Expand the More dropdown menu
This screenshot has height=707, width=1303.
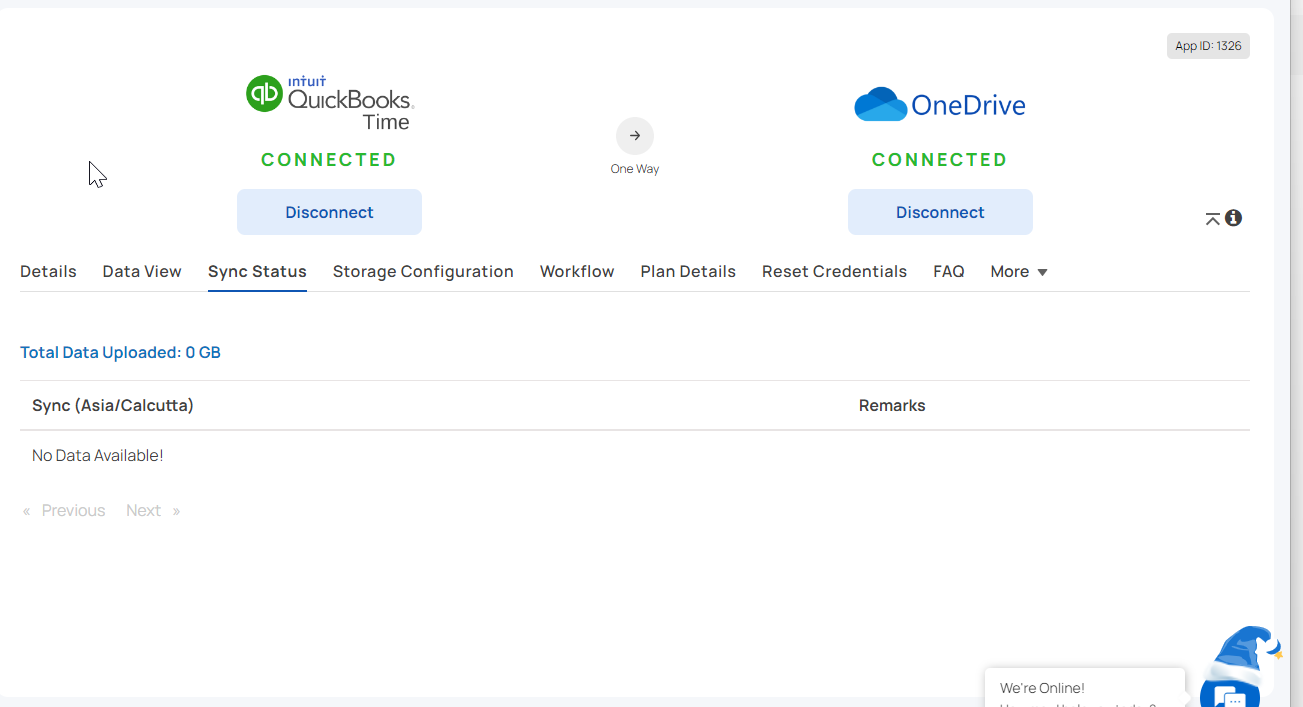point(1019,272)
